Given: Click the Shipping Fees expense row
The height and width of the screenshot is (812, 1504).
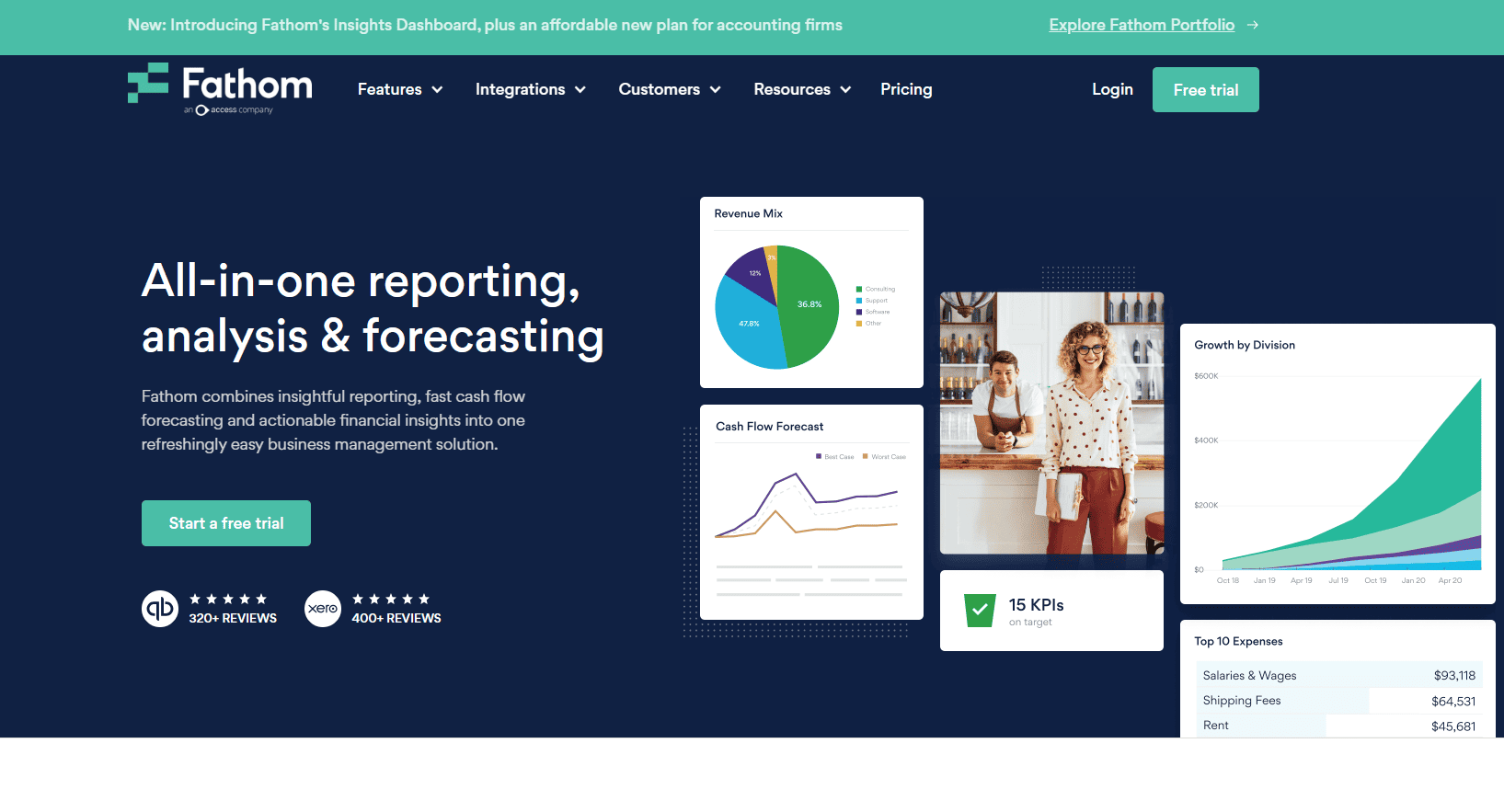Looking at the screenshot, I should point(1338,701).
